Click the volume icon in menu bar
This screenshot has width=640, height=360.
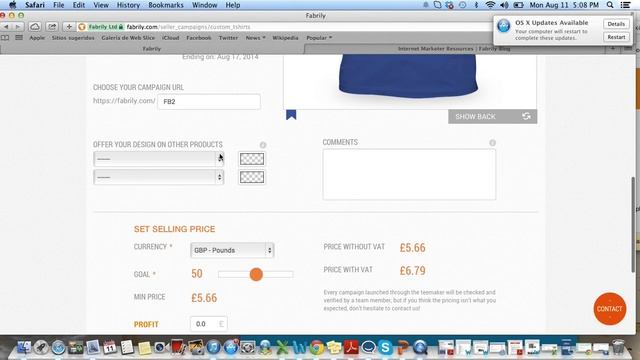pyautogui.click(x=504, y=5)
